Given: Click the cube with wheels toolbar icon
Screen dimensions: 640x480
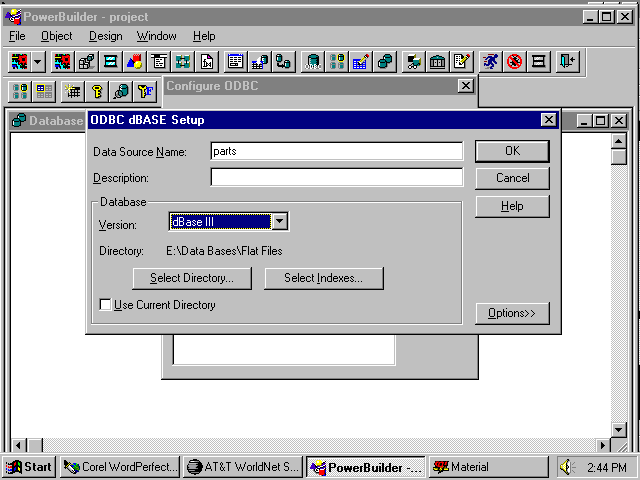Looking at the screenshot, I should pos(413,62).
